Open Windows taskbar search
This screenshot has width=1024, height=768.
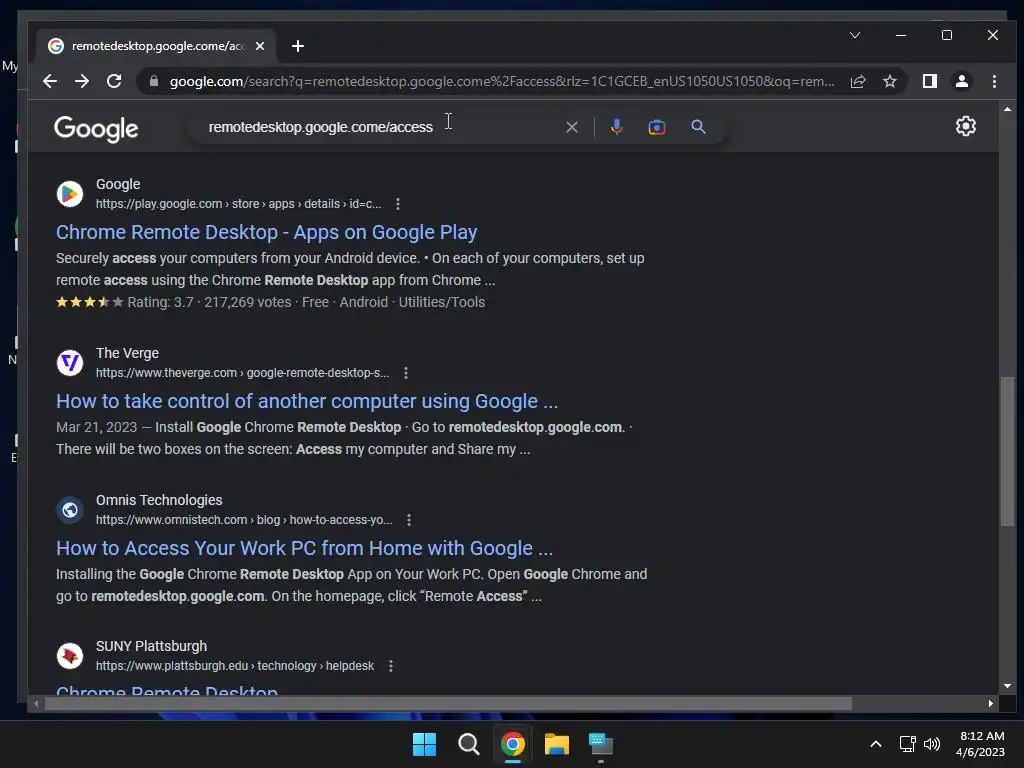(468, 744)
